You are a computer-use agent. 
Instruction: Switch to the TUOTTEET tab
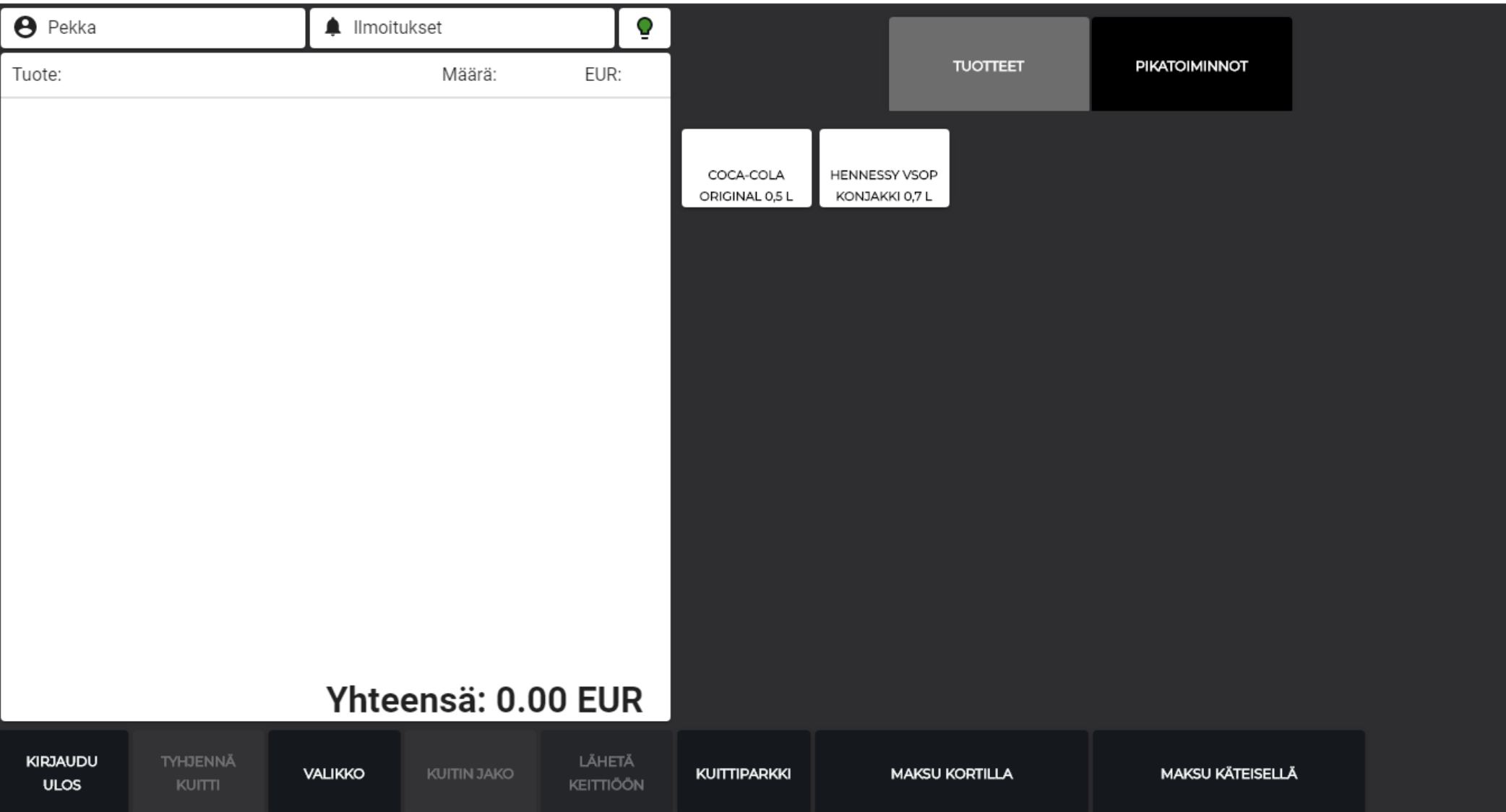[x=988, y=65]
